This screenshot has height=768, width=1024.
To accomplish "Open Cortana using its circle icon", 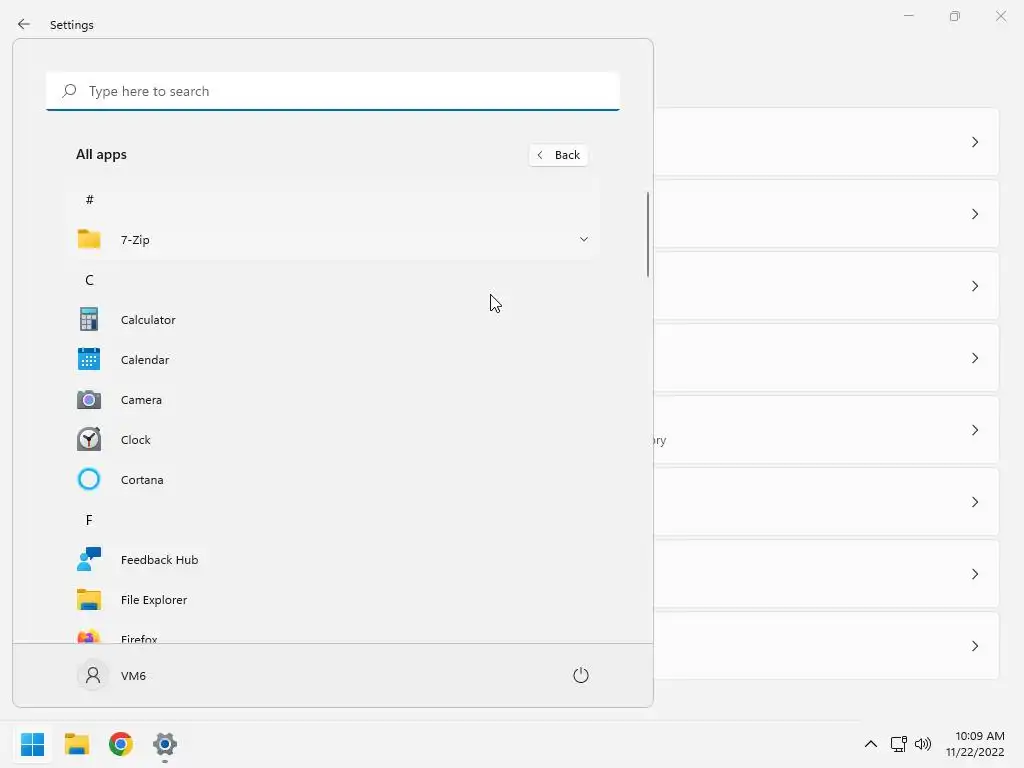I will [89, 479].
